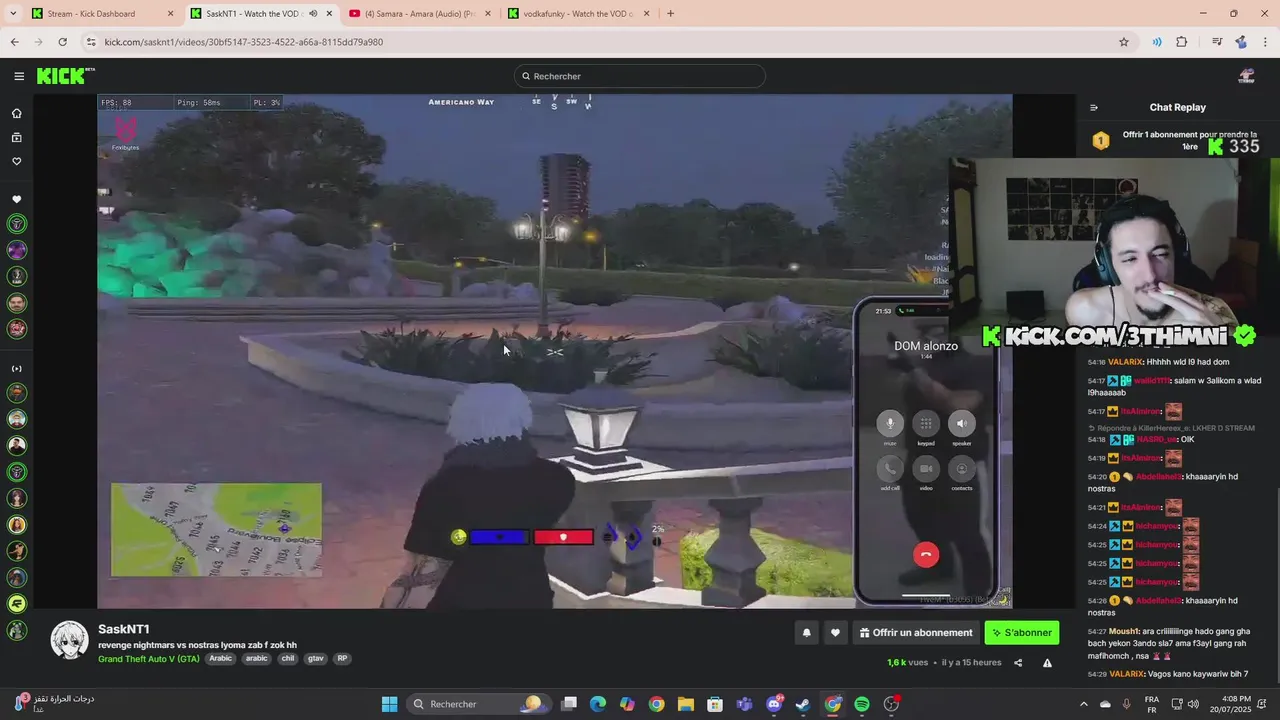
Task: Open the Kick sidebar hamburger menu
Action: 19,76
